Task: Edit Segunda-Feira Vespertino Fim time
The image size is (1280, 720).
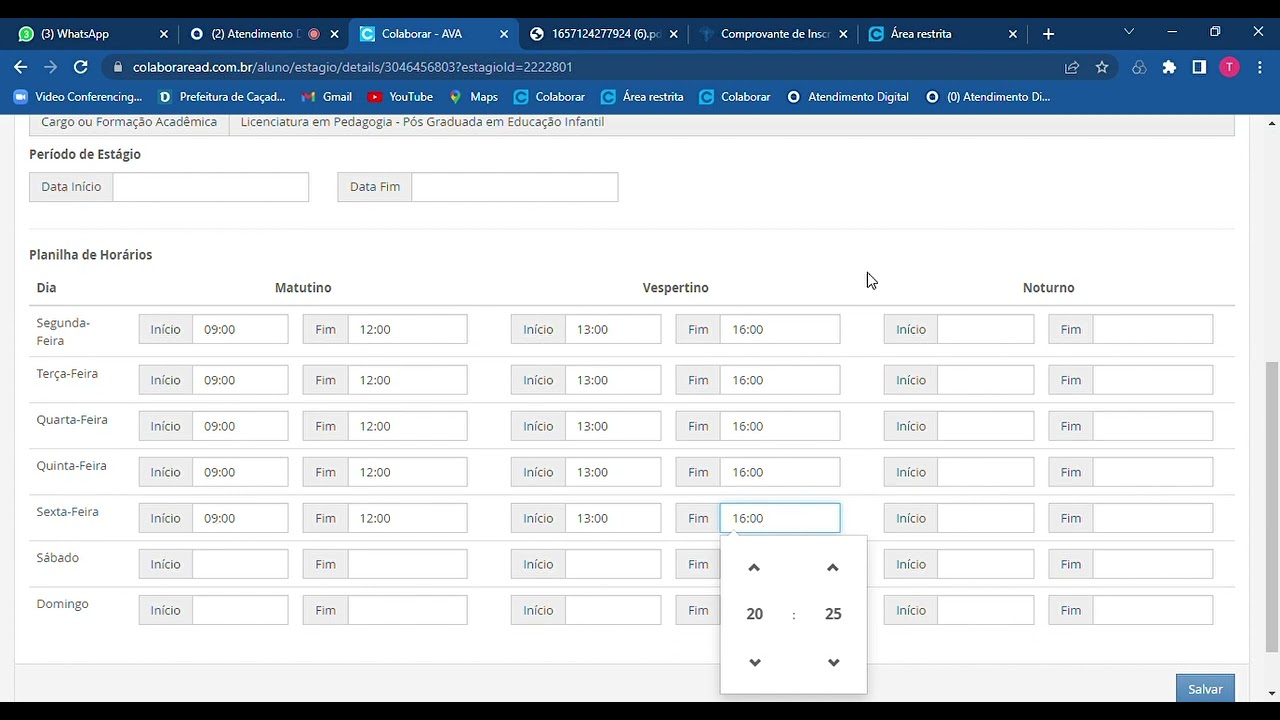Action: click(780, 329)
